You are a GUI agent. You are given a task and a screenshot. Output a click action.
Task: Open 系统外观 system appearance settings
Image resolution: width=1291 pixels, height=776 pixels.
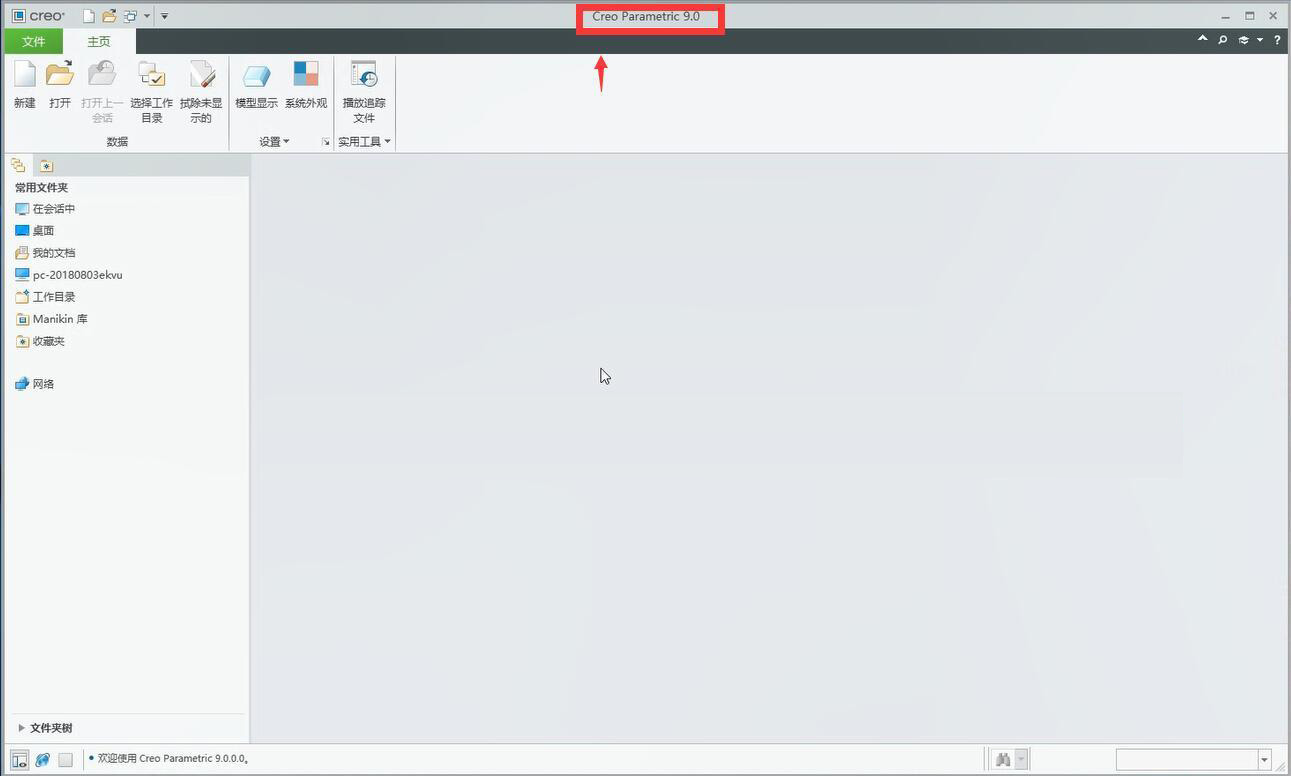[x=306, y=75]
